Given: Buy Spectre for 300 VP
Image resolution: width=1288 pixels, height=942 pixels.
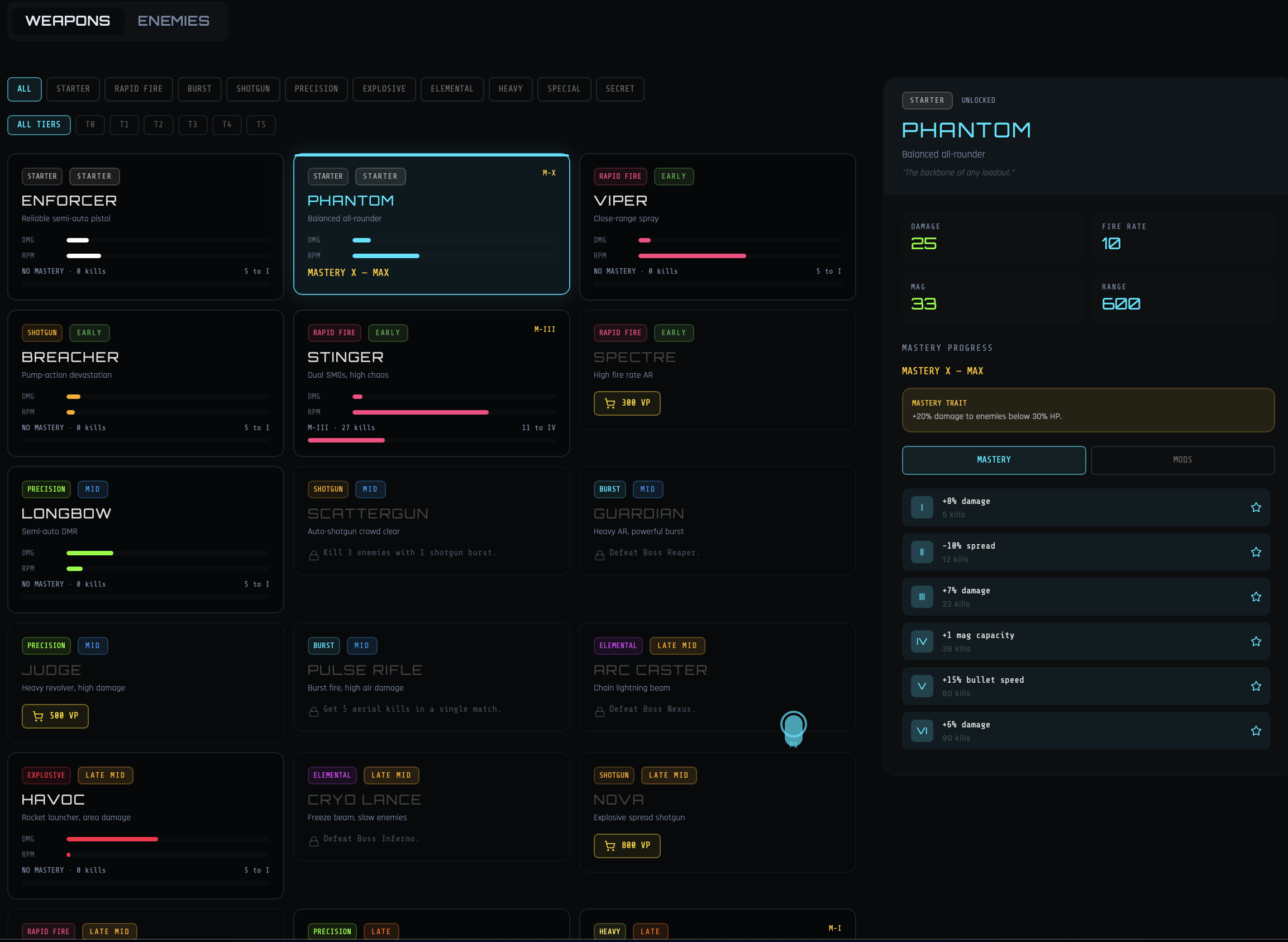Looking at the screenshot, I should click(x=627, y=403).
